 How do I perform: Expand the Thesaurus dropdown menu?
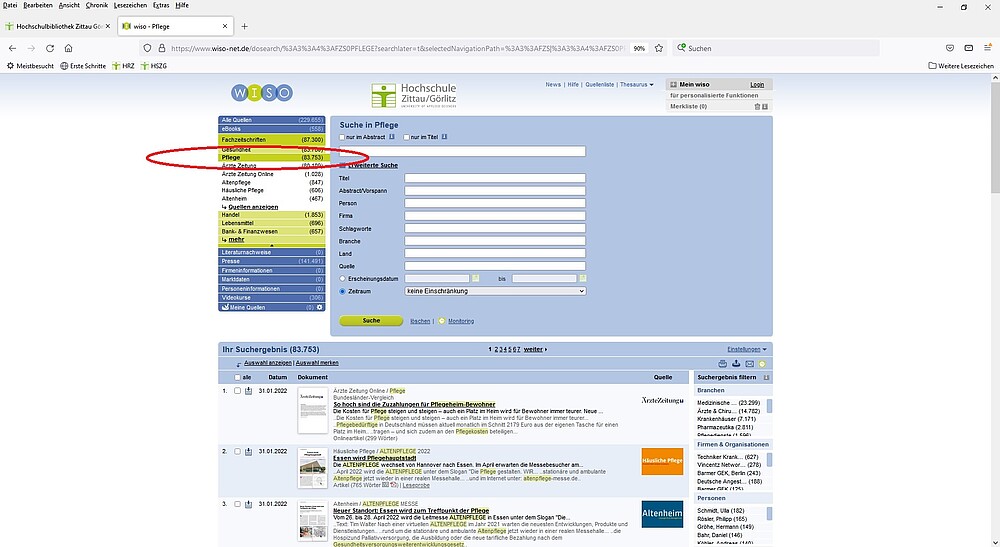637,85
